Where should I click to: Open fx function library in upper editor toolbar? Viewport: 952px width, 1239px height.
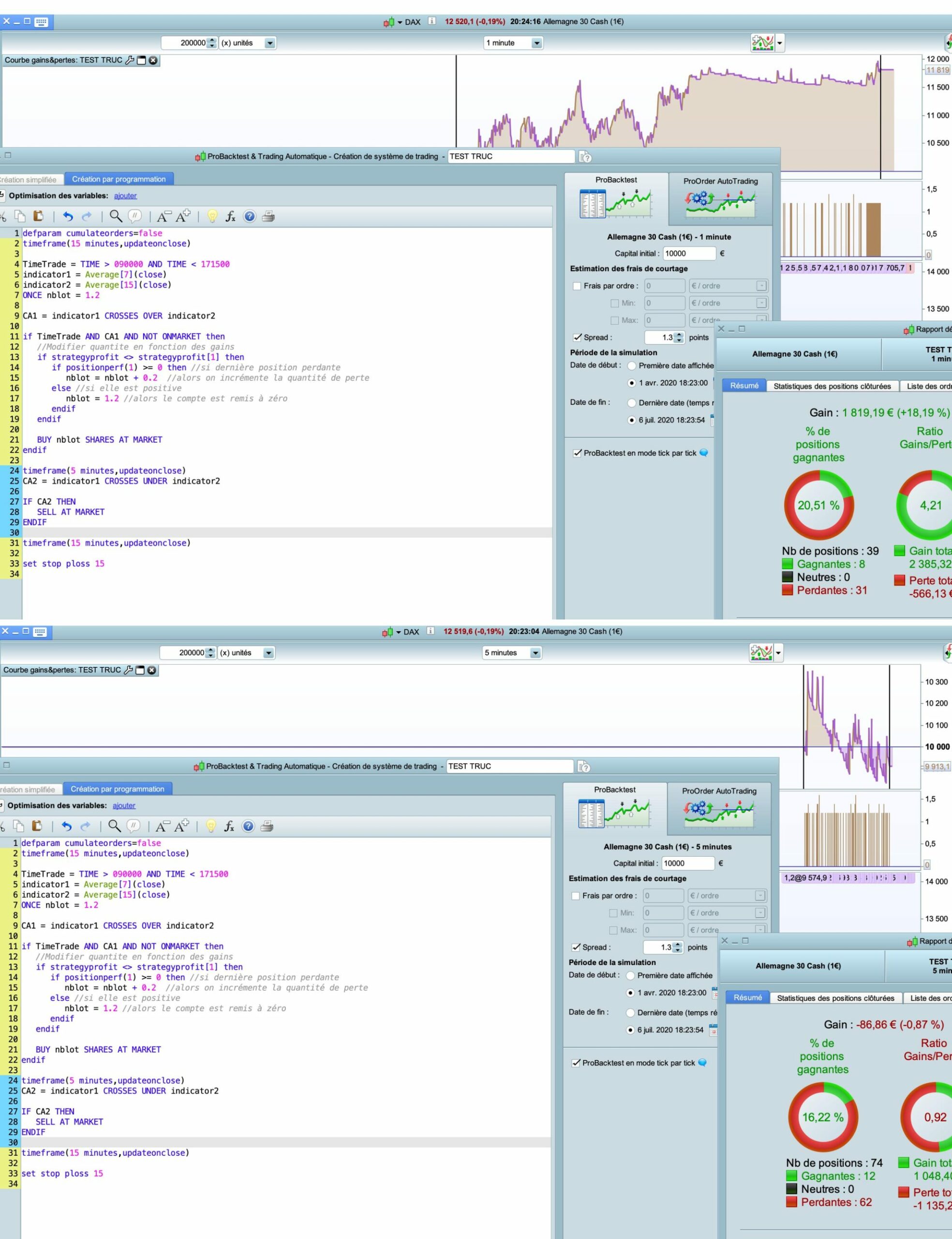(x=230, y=216)
